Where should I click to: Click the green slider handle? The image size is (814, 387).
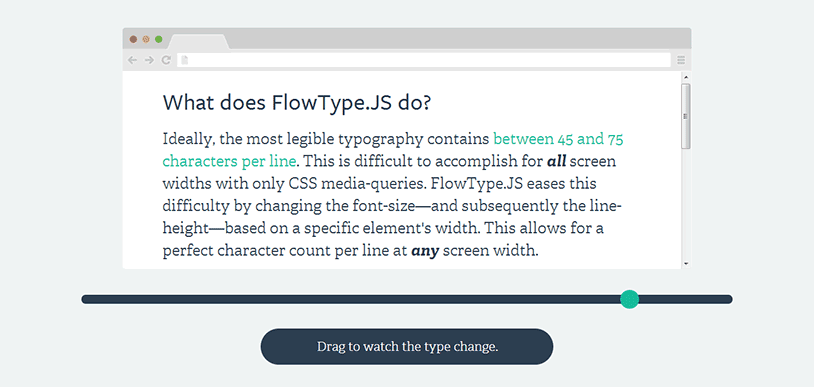(x=630, y=299)
